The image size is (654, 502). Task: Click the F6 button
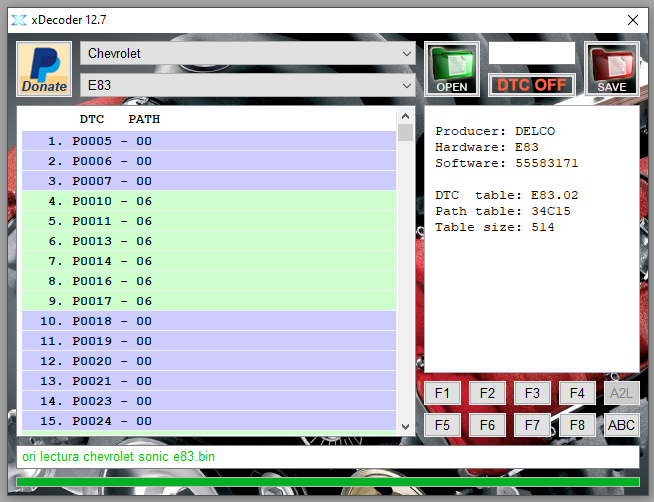(487, 425)
